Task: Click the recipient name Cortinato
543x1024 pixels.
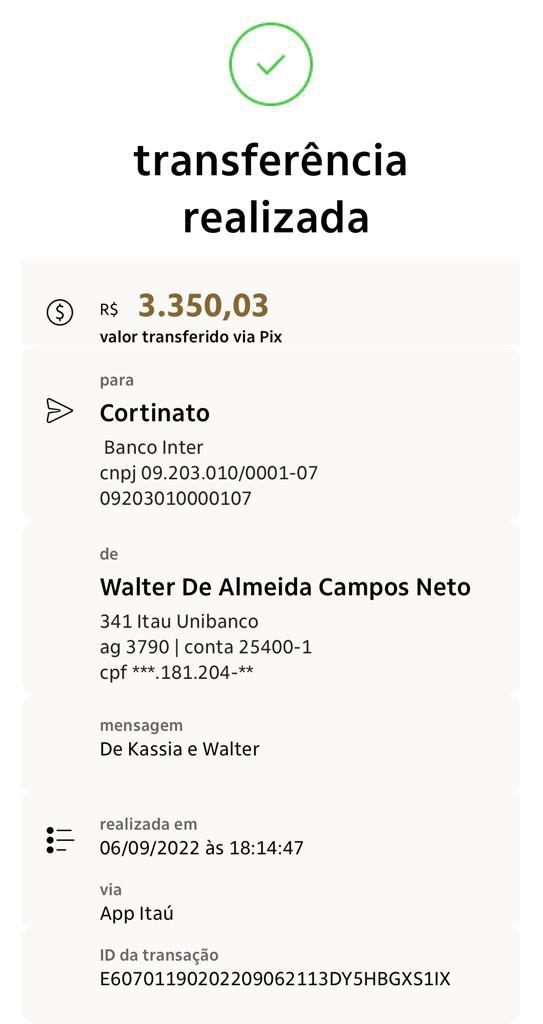Action: pos(155,413)
